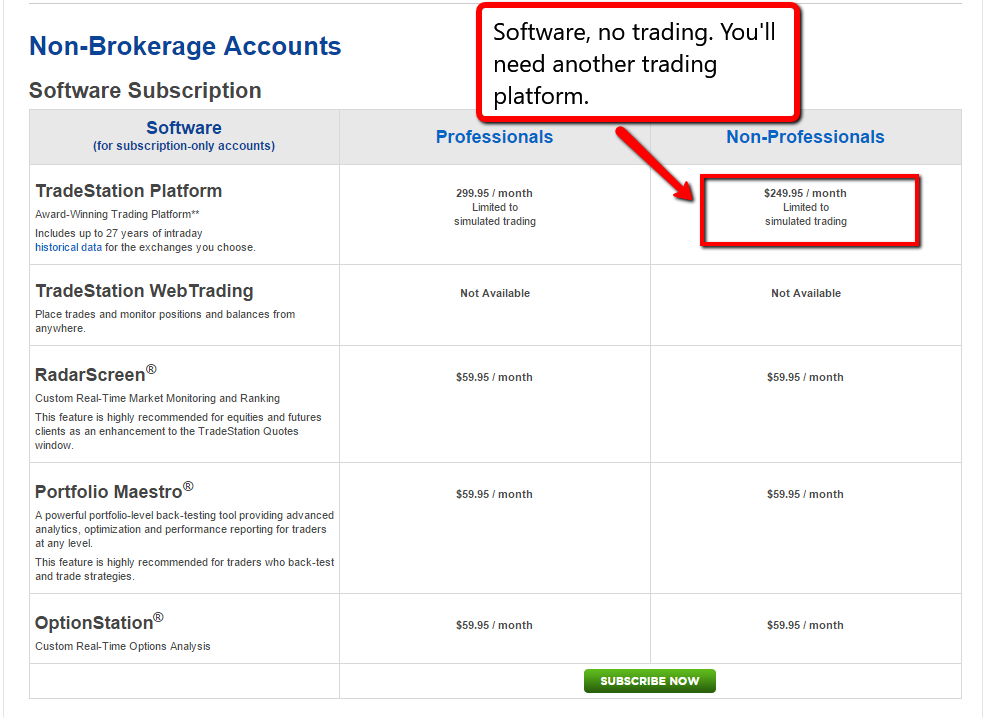Select the 299.95 / month Professionals price
This screenshot has width=1002, height=718.
coord(494,193)
